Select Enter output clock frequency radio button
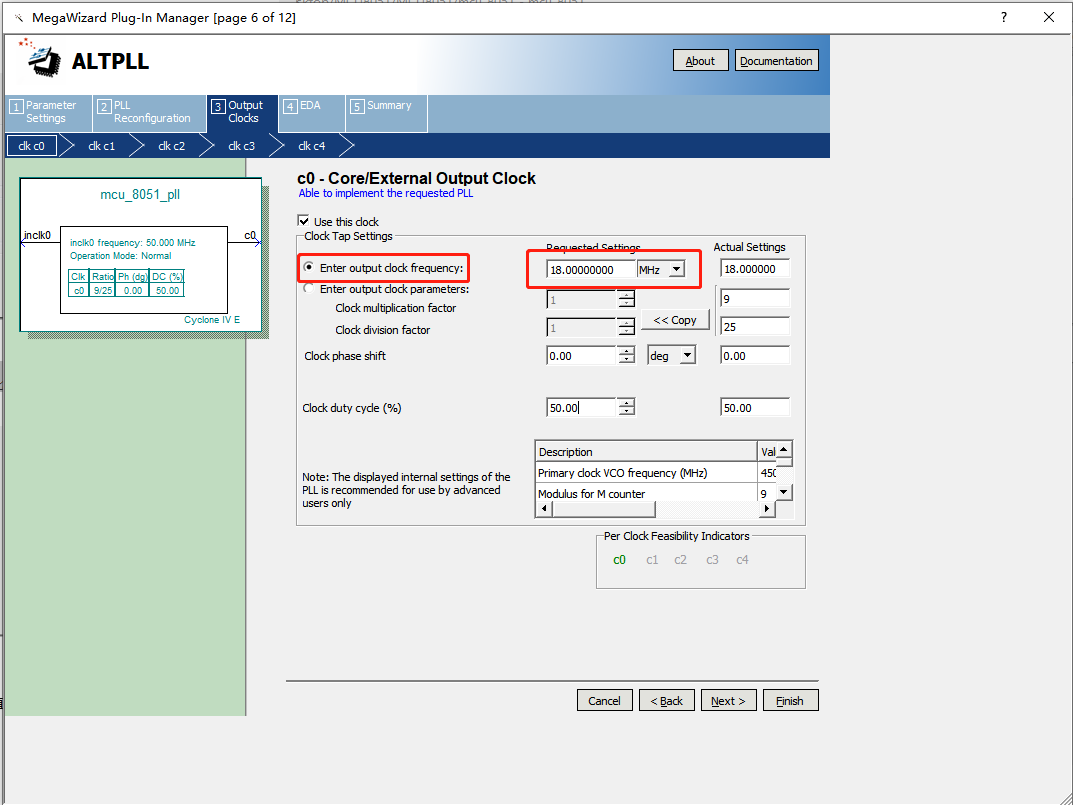The height and width of the screenshot is (805, 1073). tap(309, 268)
